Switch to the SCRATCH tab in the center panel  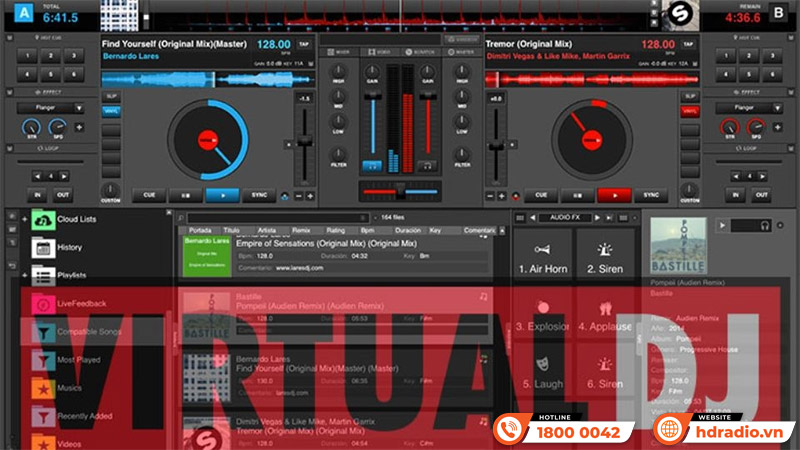pos(420,52)
